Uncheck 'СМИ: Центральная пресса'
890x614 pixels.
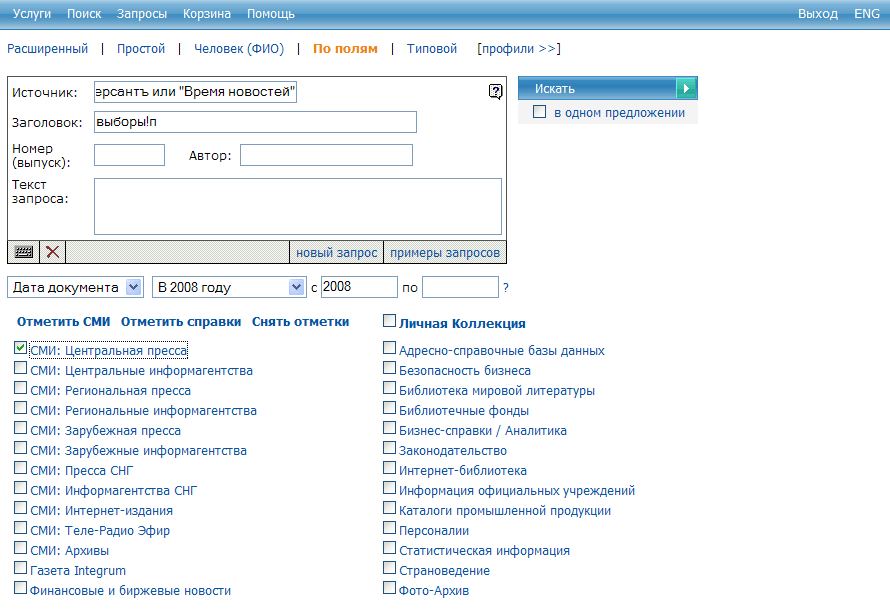coord(21,349)
